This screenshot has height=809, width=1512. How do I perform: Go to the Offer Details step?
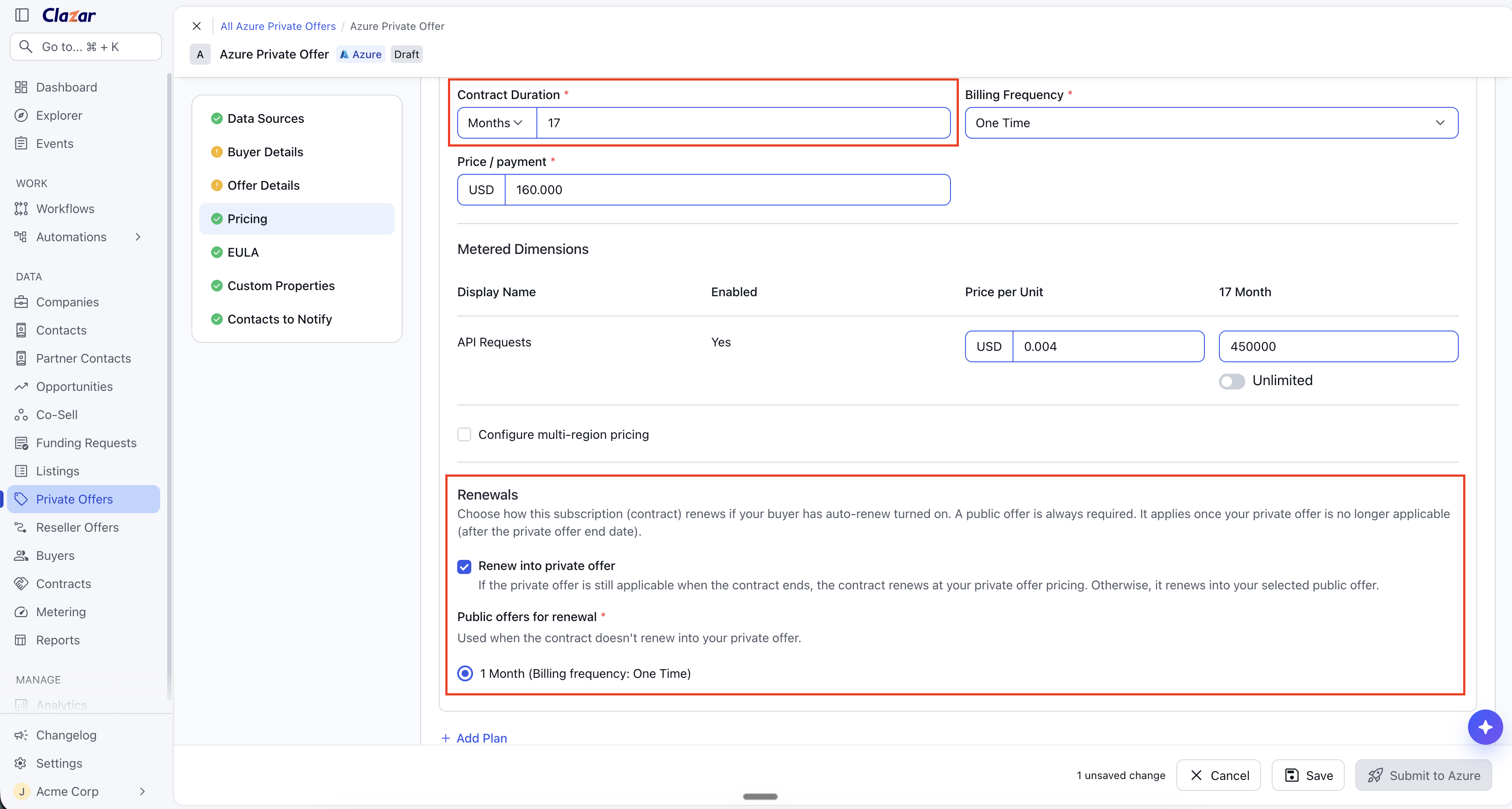pyautogui.click(x=297, y=185)
